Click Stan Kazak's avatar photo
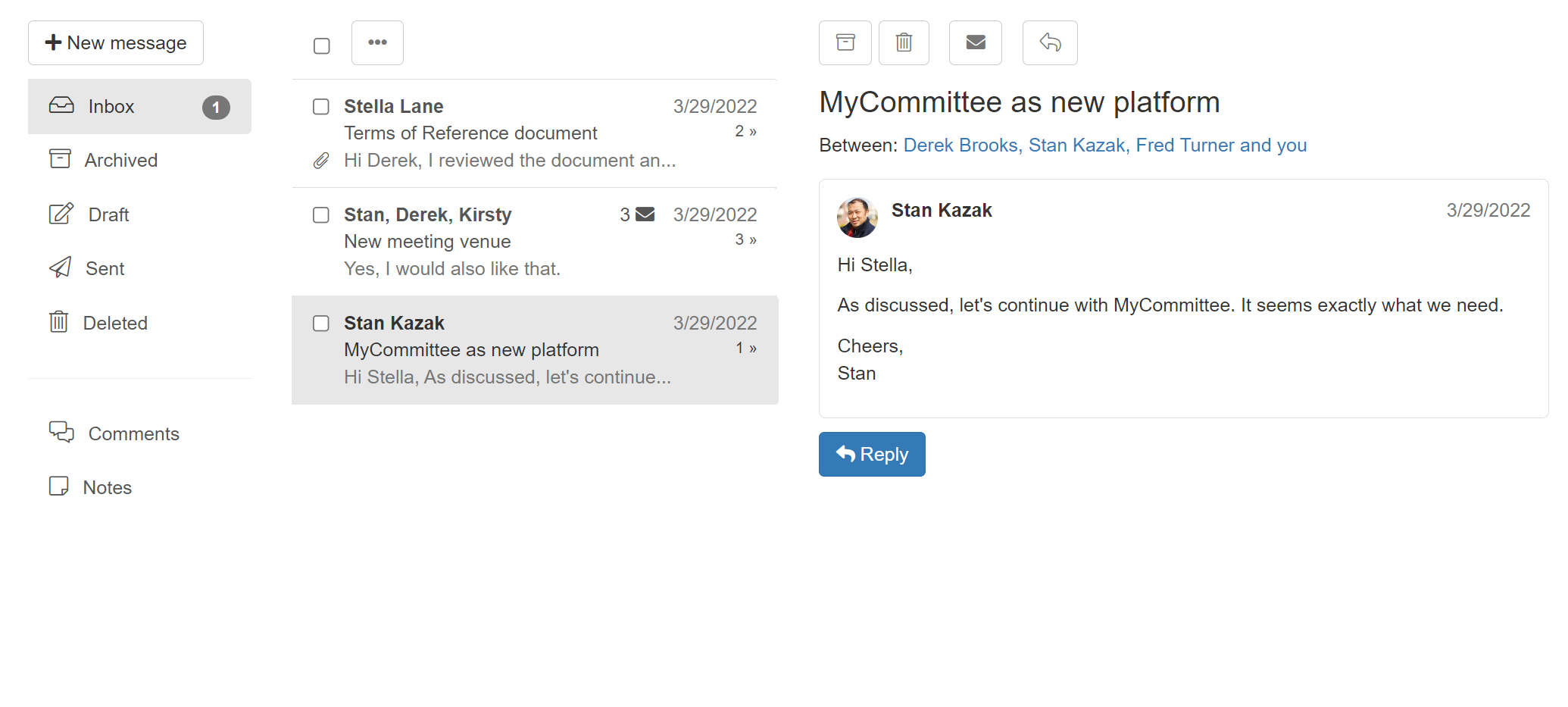This screenshot has width=1568, height=707. click(x=857, y=217)
